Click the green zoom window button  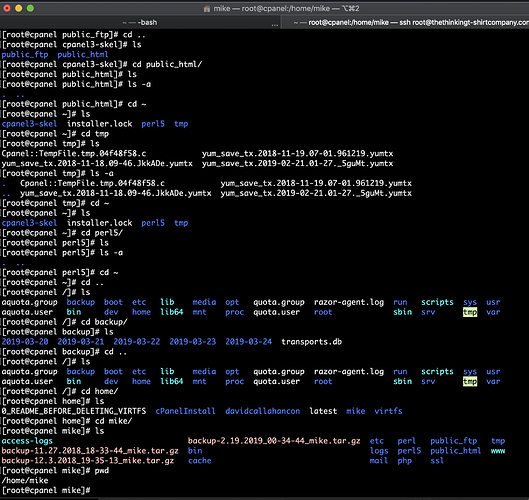30,8
